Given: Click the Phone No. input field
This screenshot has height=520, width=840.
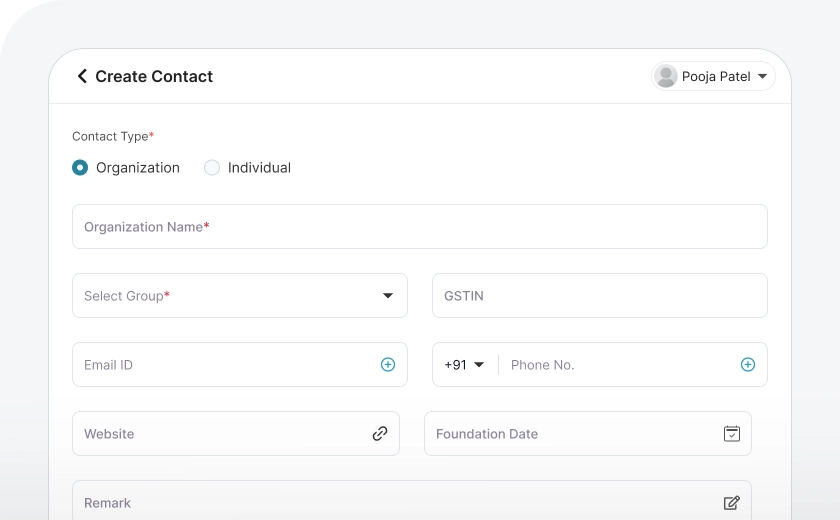Looking at the screenshot, I should point(615,365).
